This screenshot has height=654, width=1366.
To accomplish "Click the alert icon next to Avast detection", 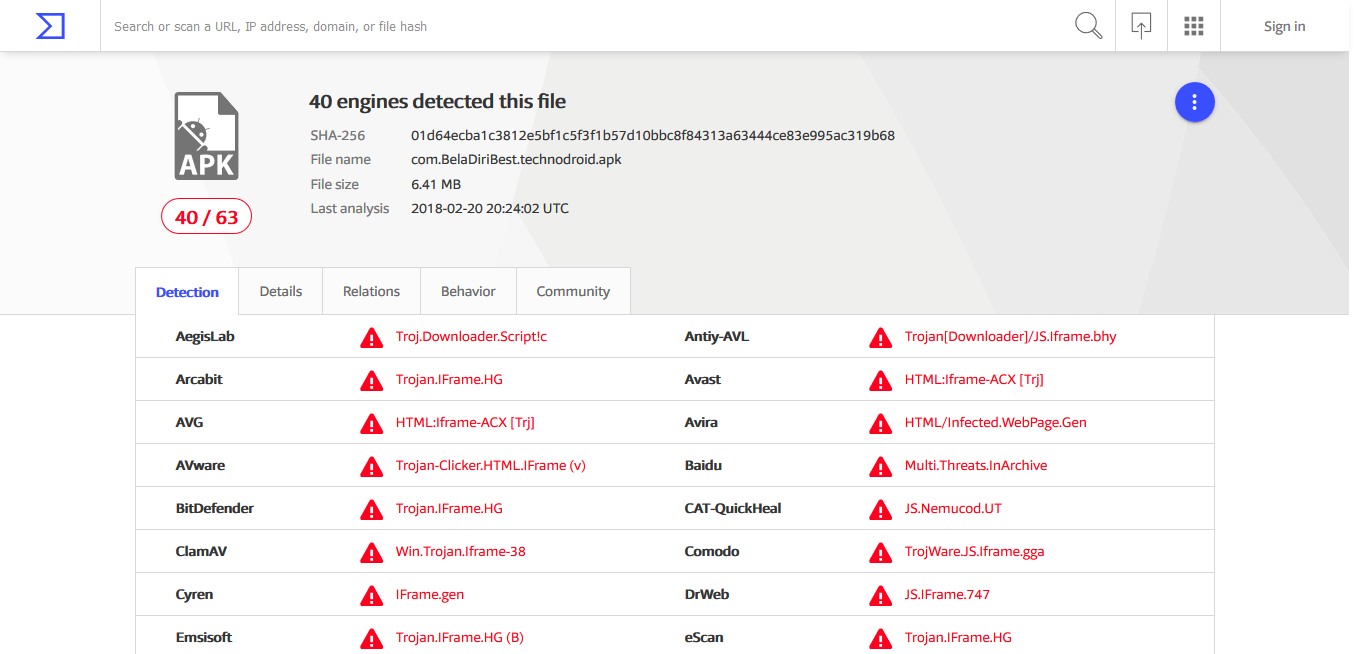I will click(880, 381).
